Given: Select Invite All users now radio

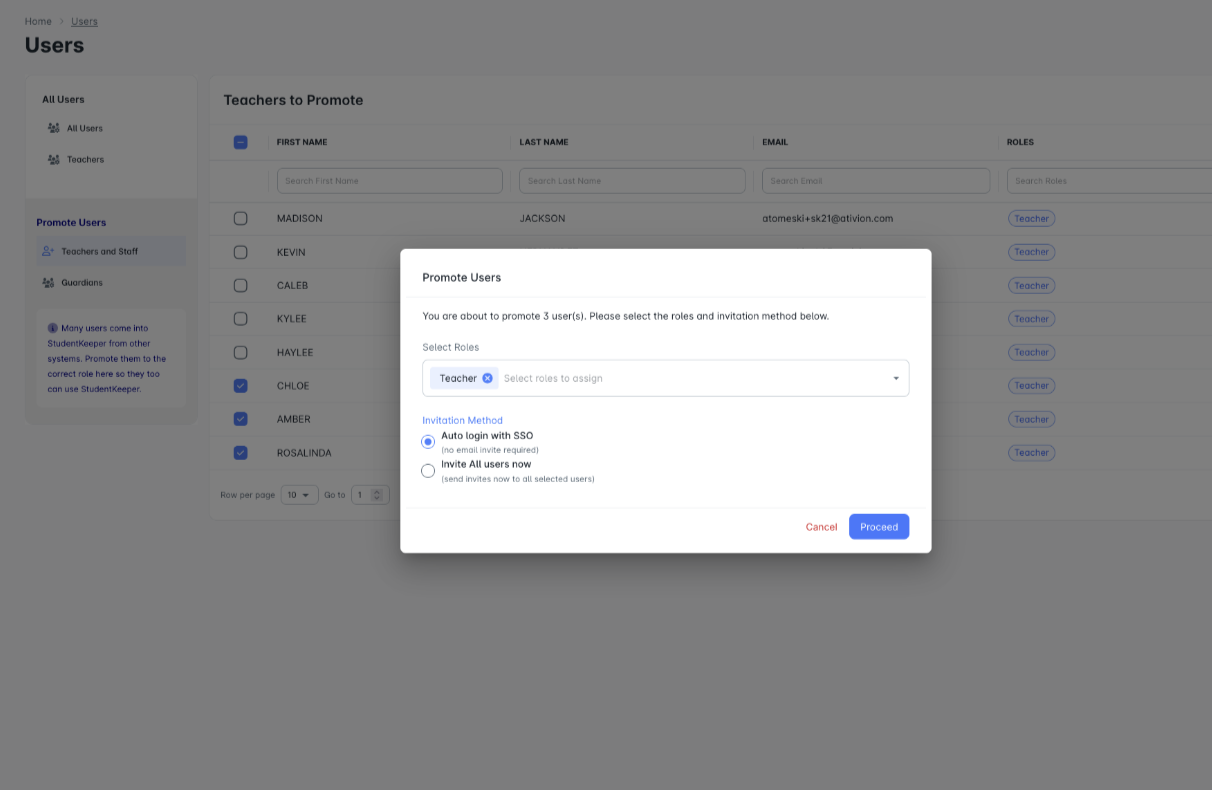Looking at the screenshot, I should [428, 470].
